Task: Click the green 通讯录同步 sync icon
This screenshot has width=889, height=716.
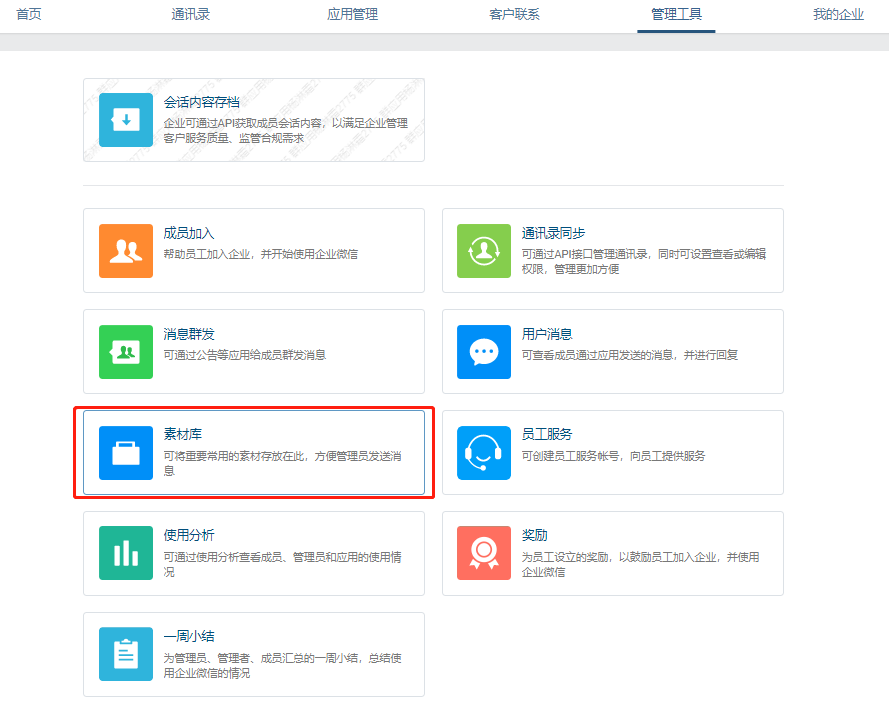Action: [484, 250]
